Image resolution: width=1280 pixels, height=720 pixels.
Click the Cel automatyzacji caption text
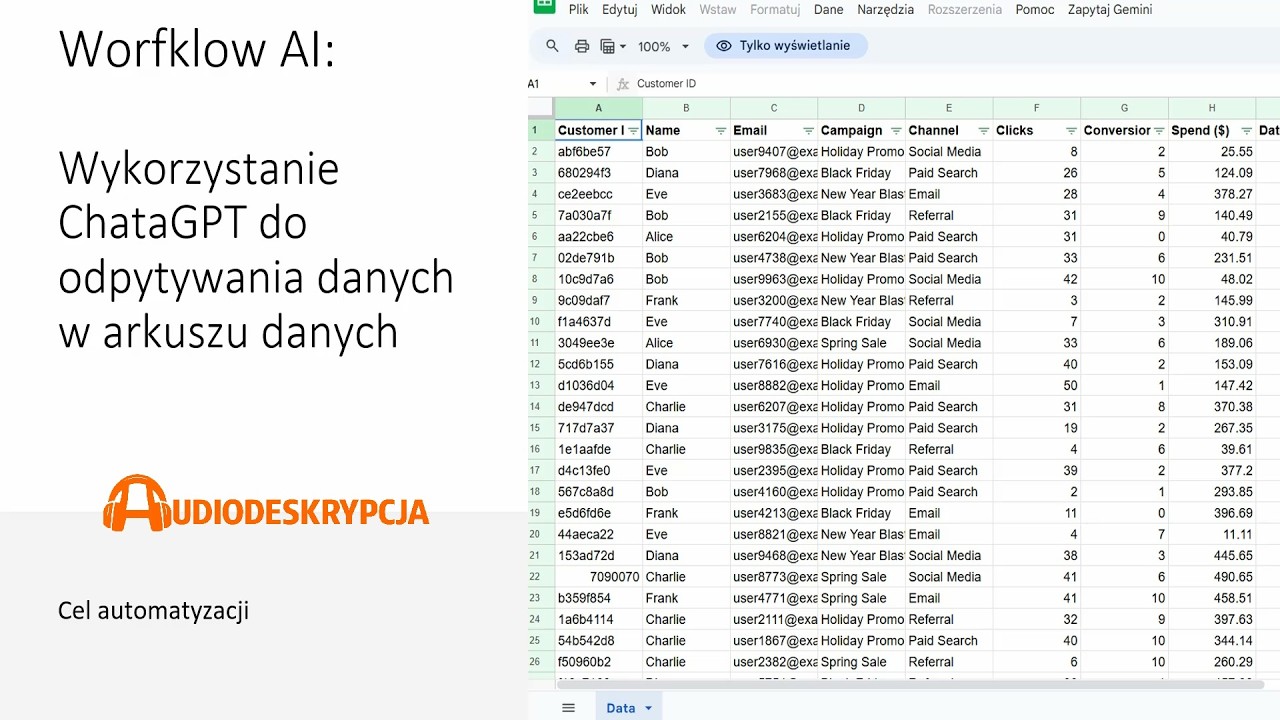point(153,611)
